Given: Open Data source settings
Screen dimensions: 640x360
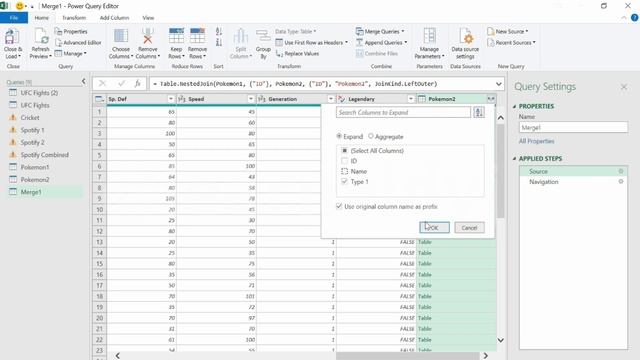Looking at the screenshot, I should tap(465, 44).
